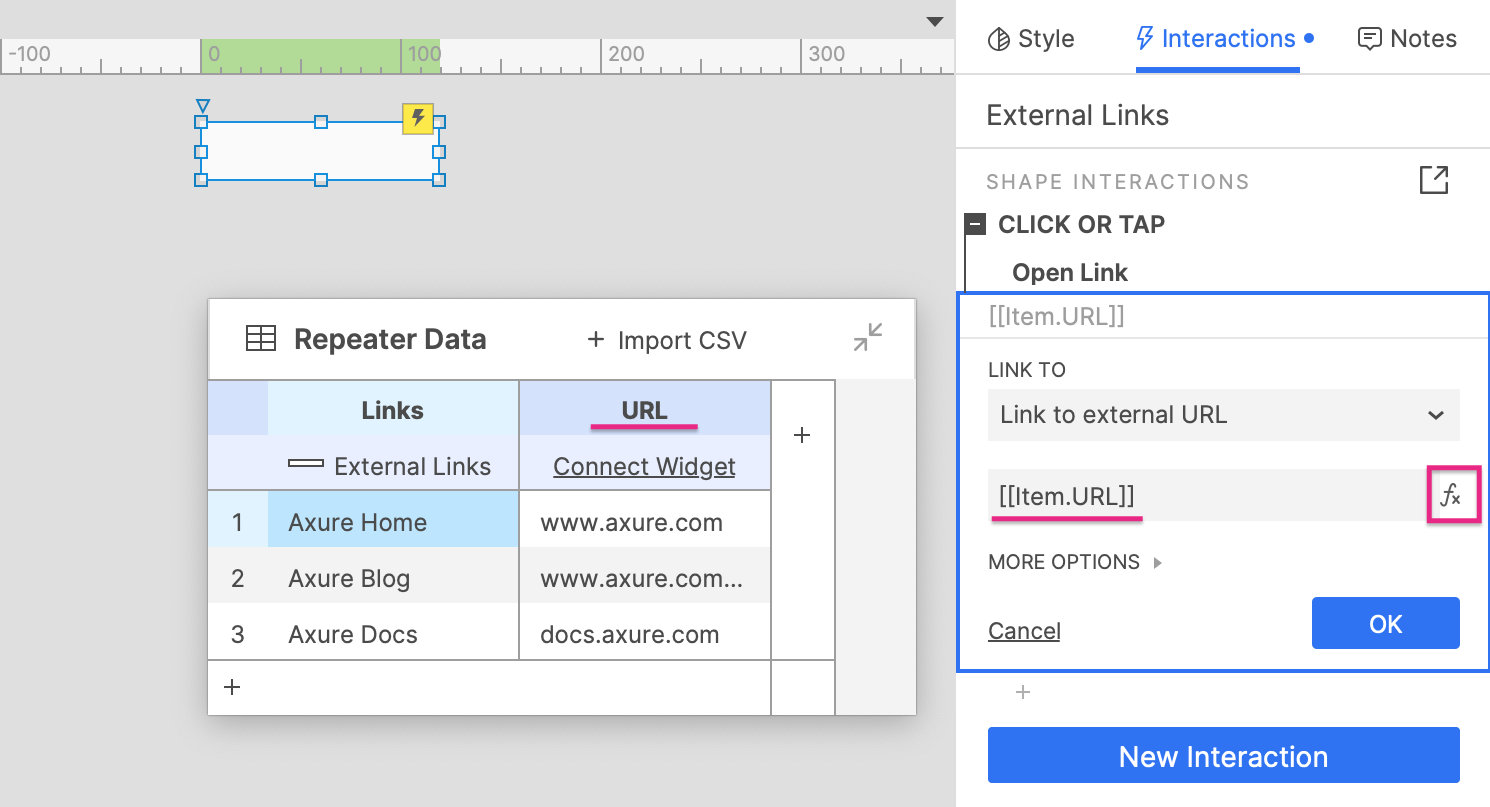Click the Style circle icon in the panel header
1490x807 pixels.
coord(999,38)
